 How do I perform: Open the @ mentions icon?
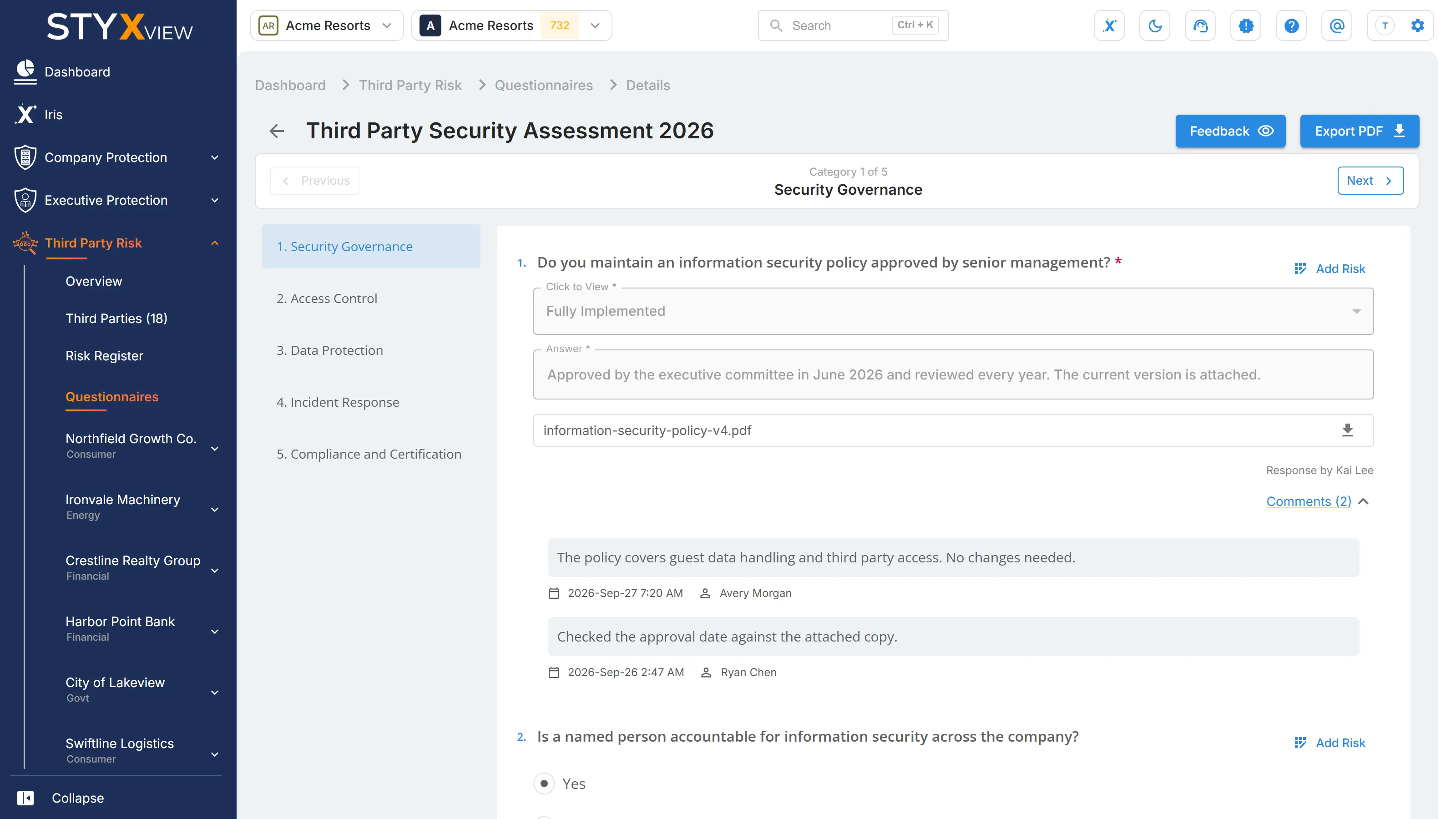tap(1337, 25)
